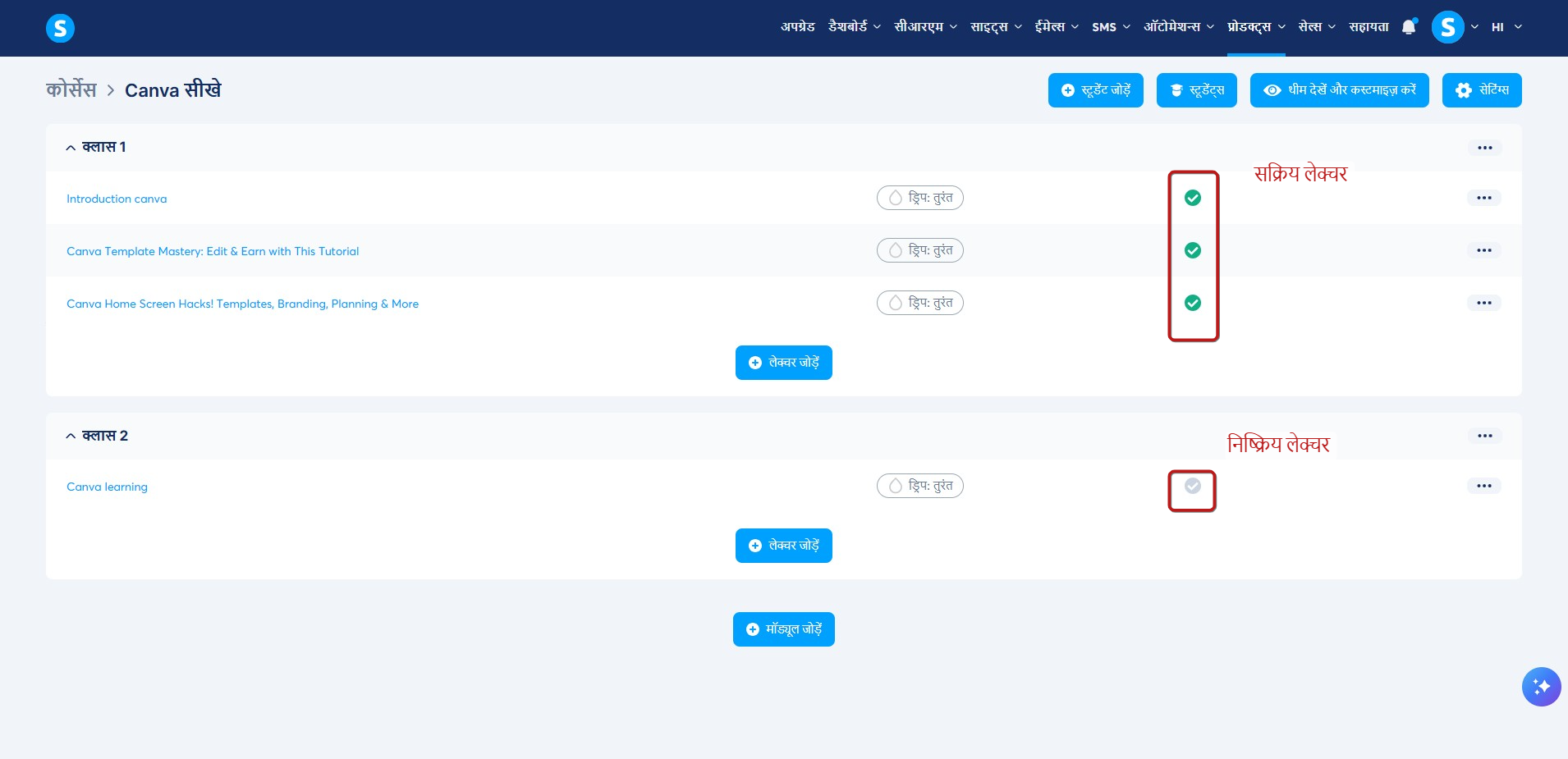This screenshot has height=759, width=1568.
Task: Open options for Canva Template Mastery lecture
Action: 1483,250
